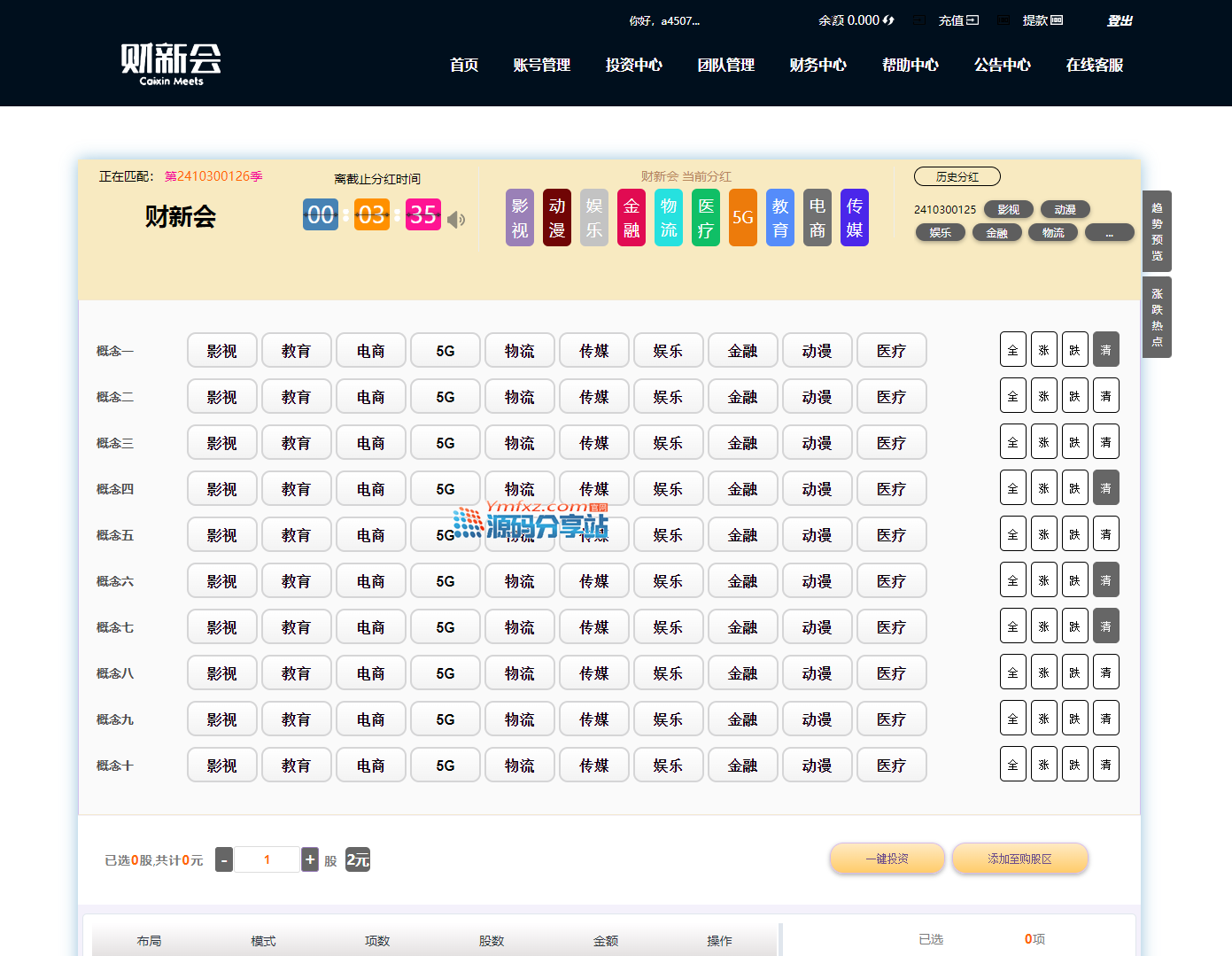
Task: Mute the countdown sound speaker icon
Action: [456, 220]
